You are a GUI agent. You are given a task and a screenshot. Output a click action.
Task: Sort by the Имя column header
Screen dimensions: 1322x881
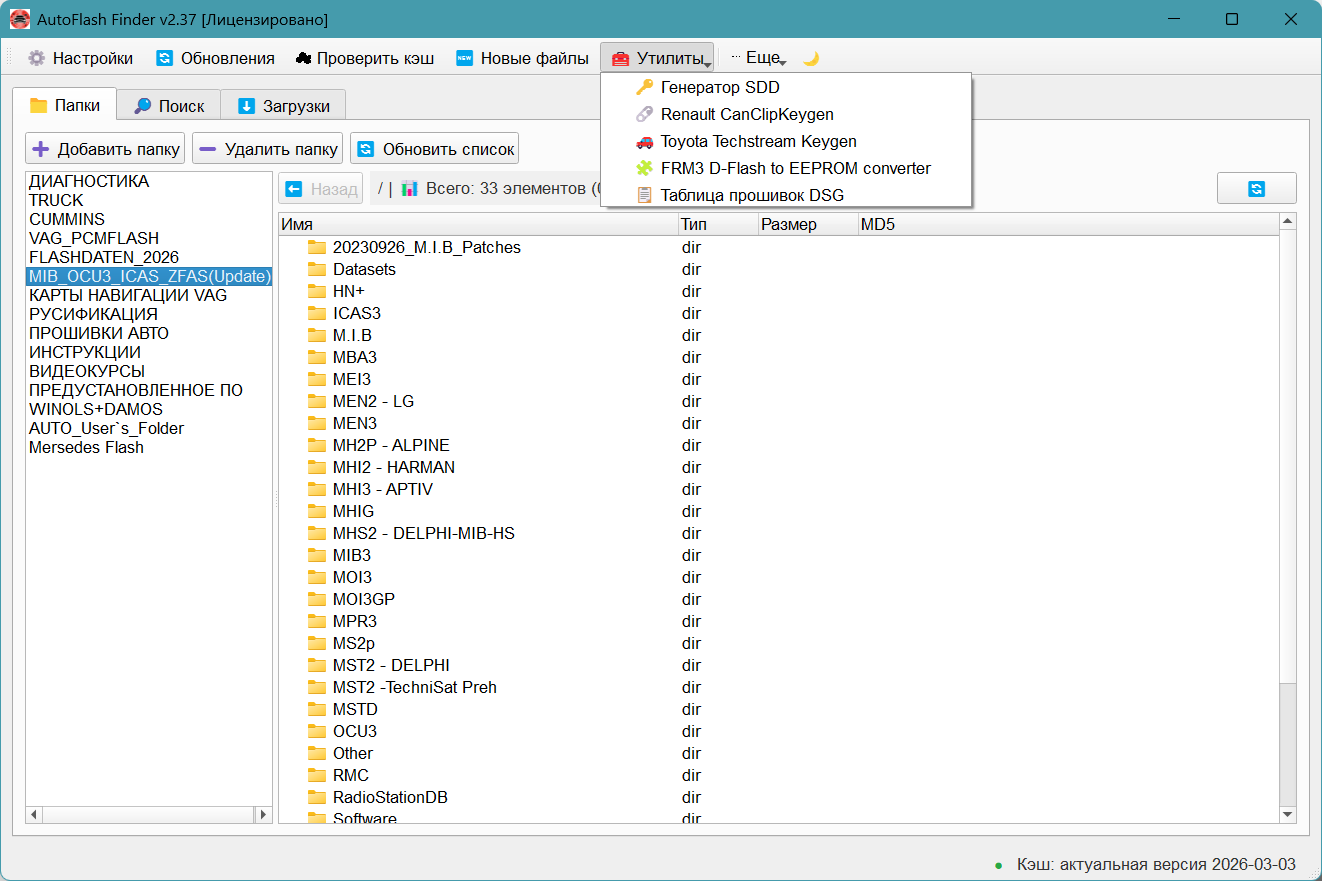(x=478, y=224)
